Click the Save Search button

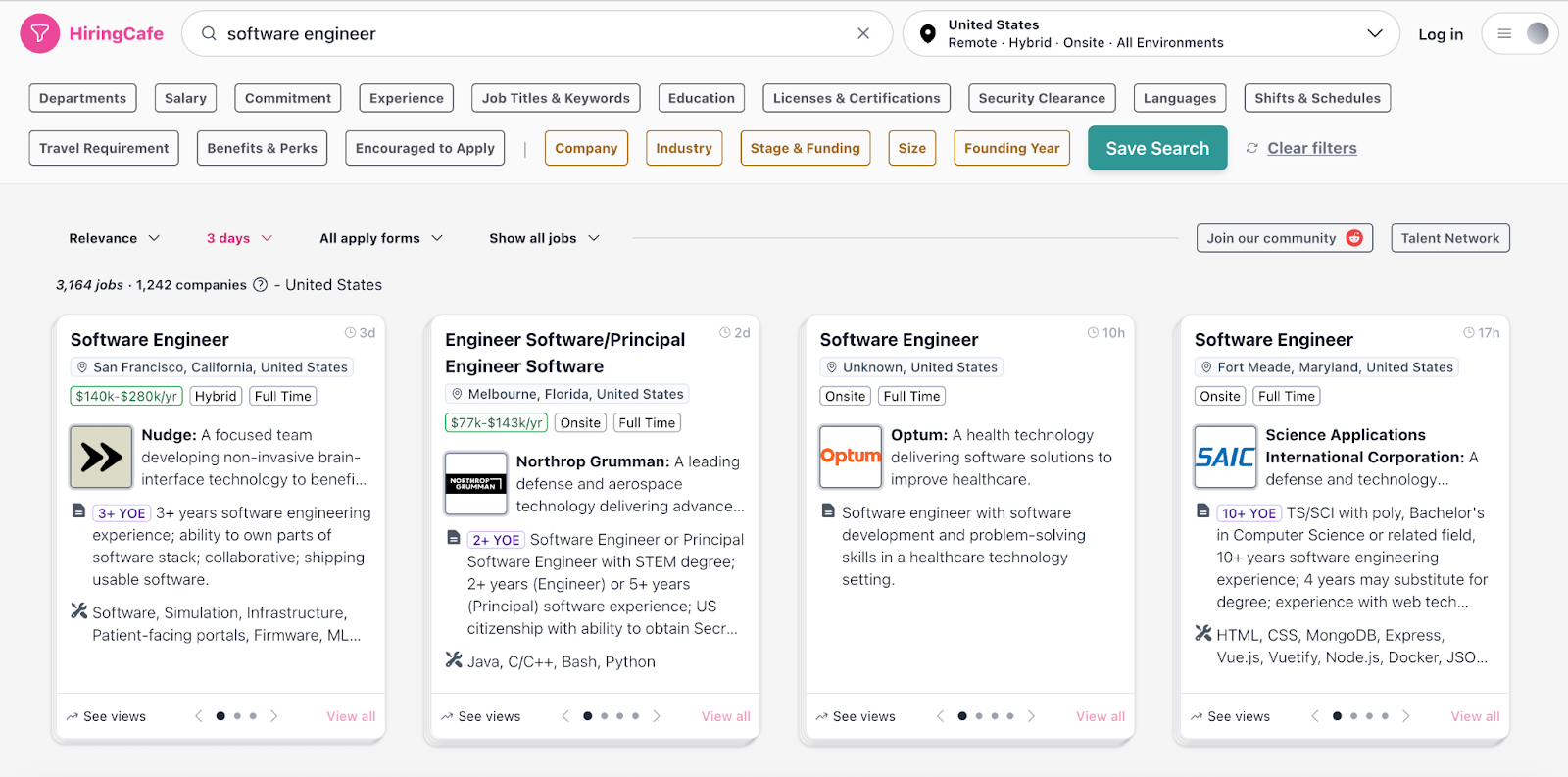(x=1157, y=148)
